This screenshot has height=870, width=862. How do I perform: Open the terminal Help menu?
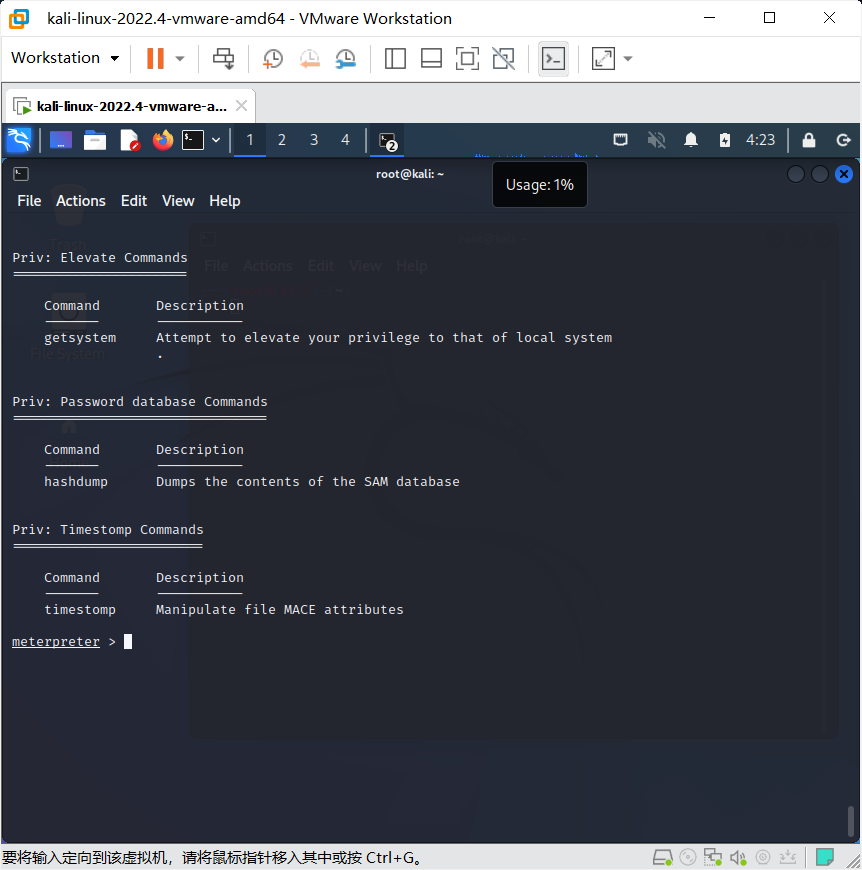click(225, 201)
